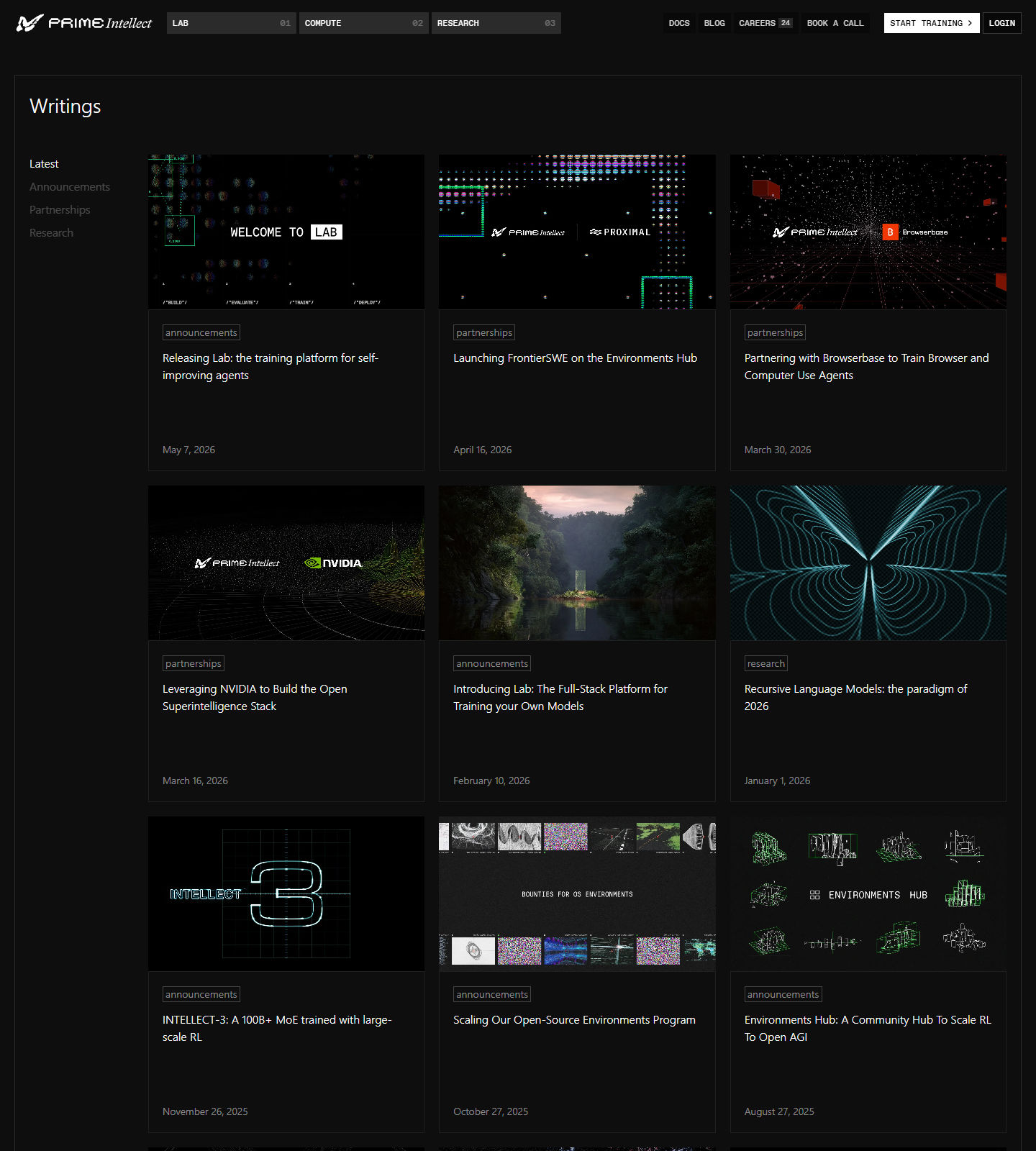
Task: Click partnerships tag on FrontierSWE card
Action: [x=484, y=332]
